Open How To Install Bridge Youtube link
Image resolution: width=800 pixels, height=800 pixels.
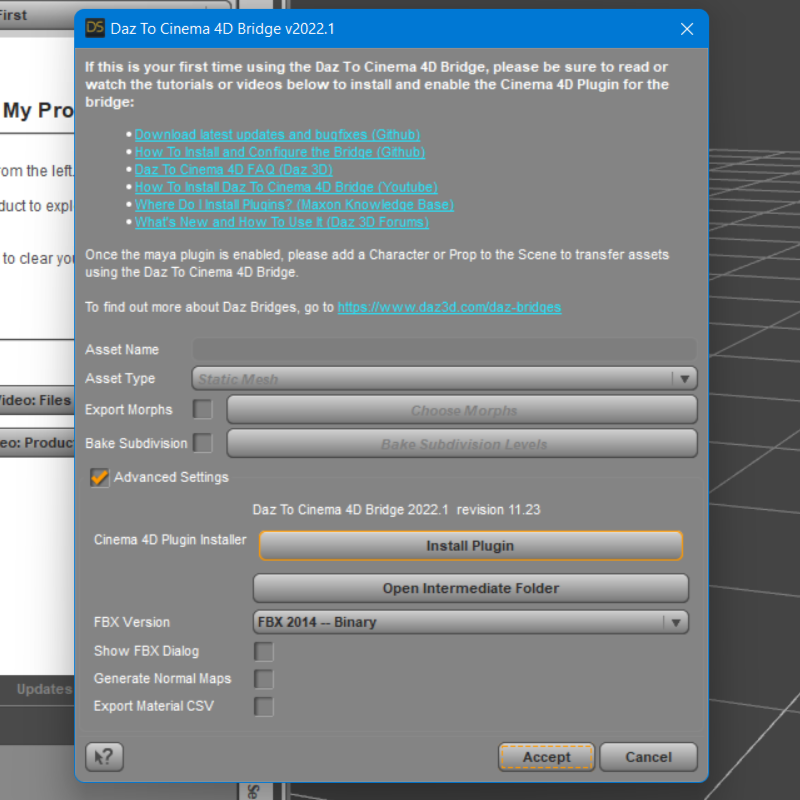click(x=286, y=187)
